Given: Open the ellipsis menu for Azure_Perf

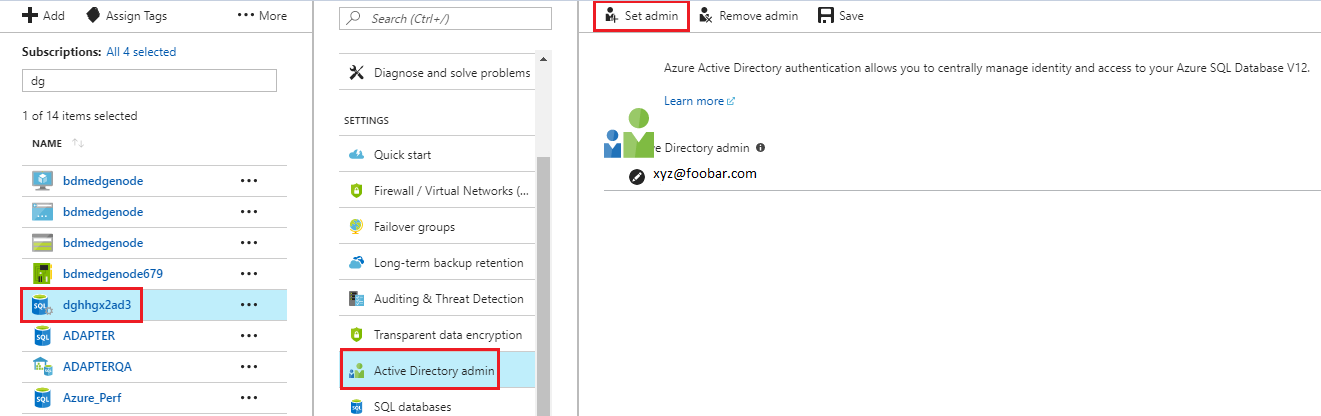Looking at the screenshot, I should pos(249,398).
